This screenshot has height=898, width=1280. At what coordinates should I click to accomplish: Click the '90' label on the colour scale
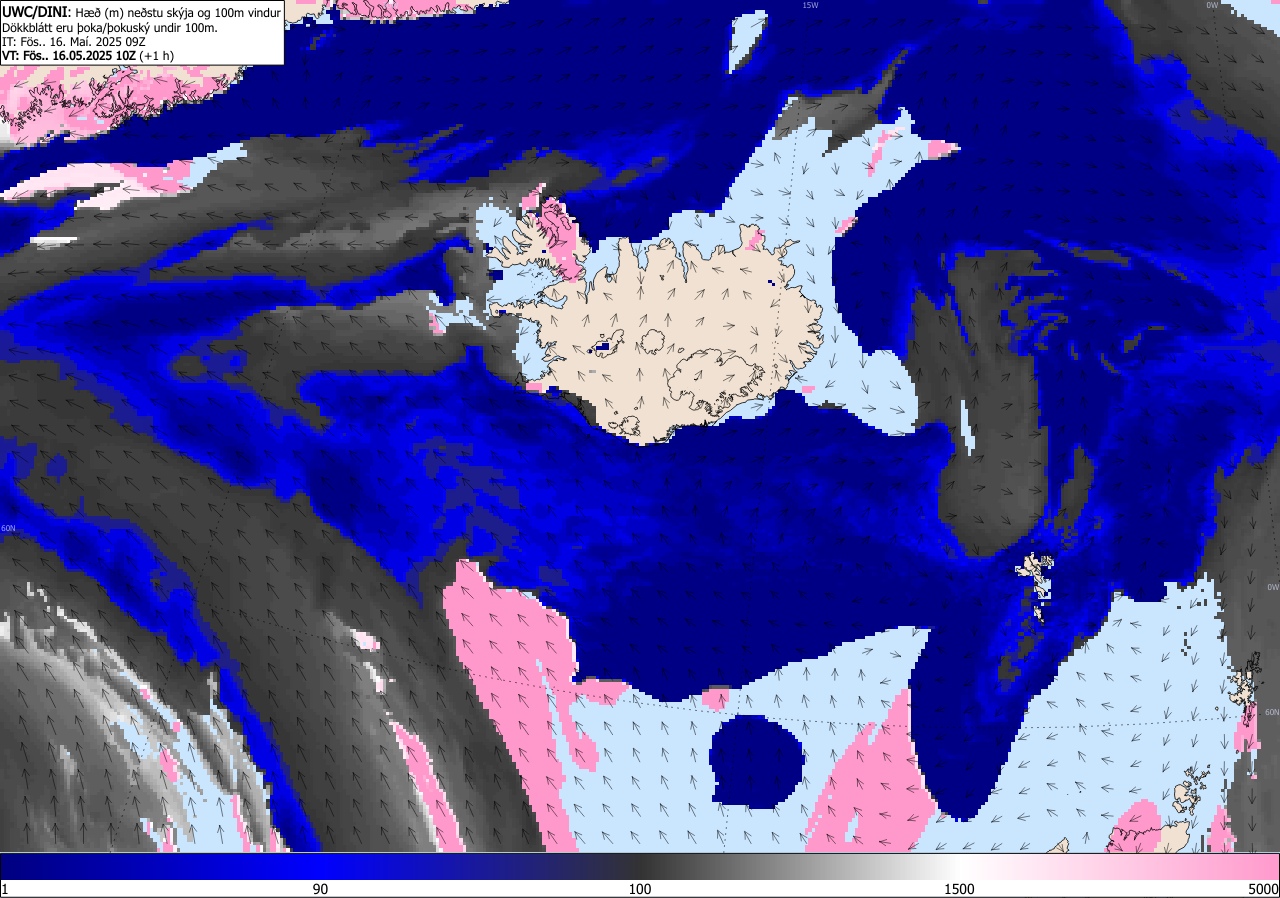320,889
